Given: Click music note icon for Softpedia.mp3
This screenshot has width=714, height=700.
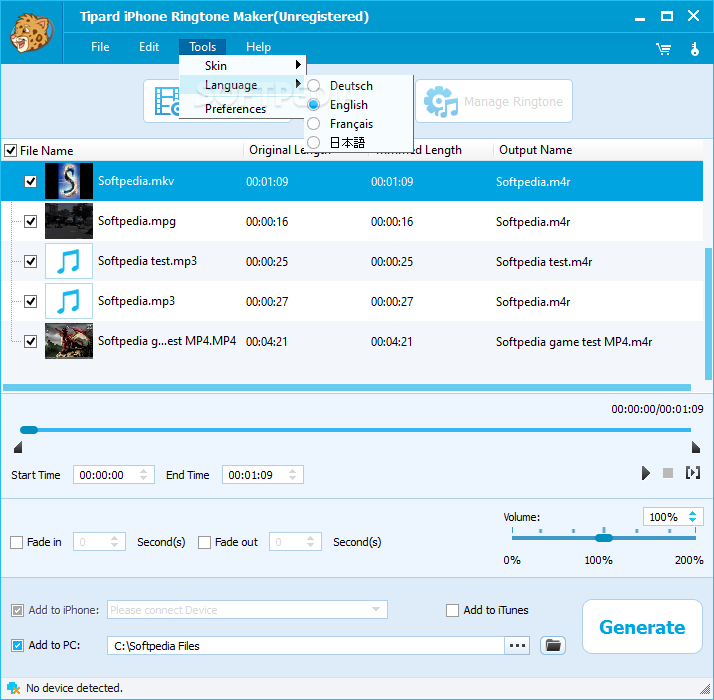Looking at the screenshot, I should (x=69, y=301).
